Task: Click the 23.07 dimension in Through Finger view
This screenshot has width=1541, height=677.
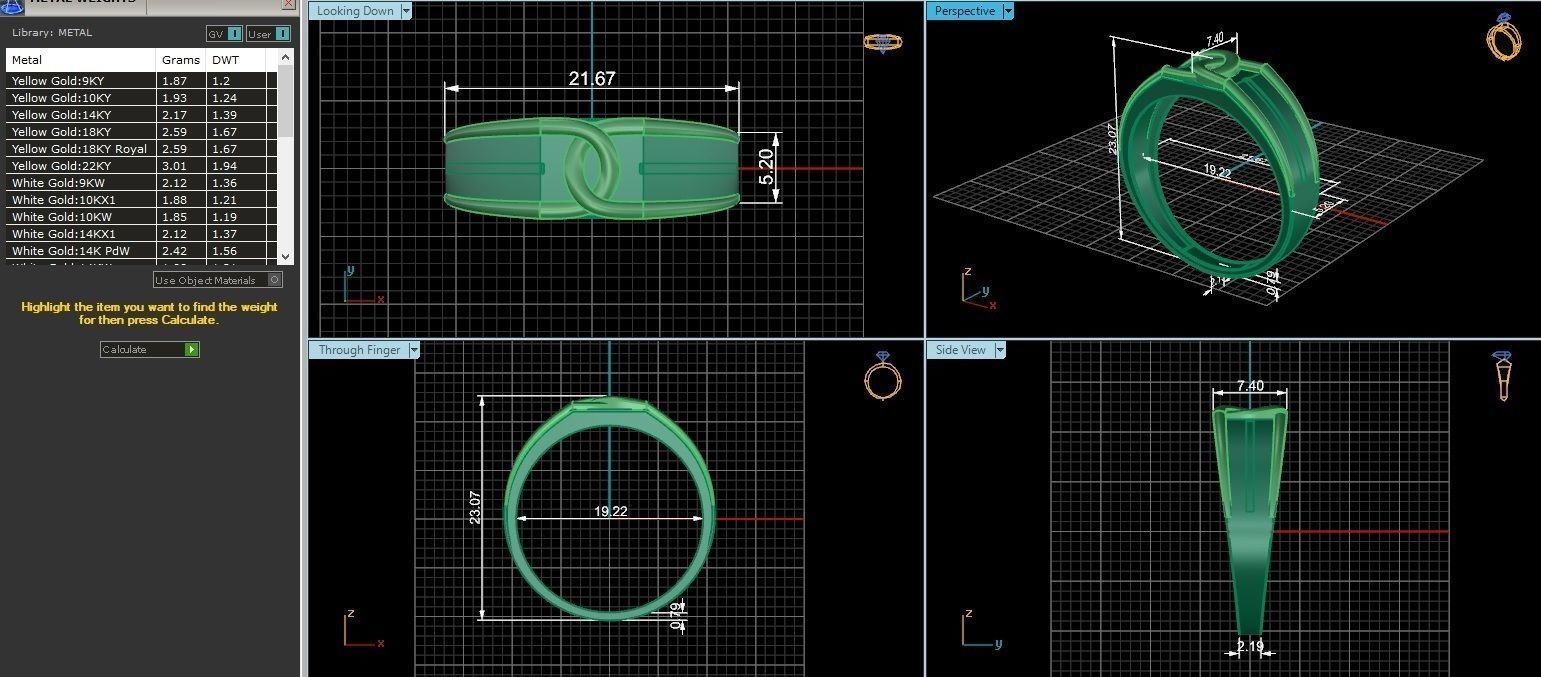Action: tap(475, 507)
